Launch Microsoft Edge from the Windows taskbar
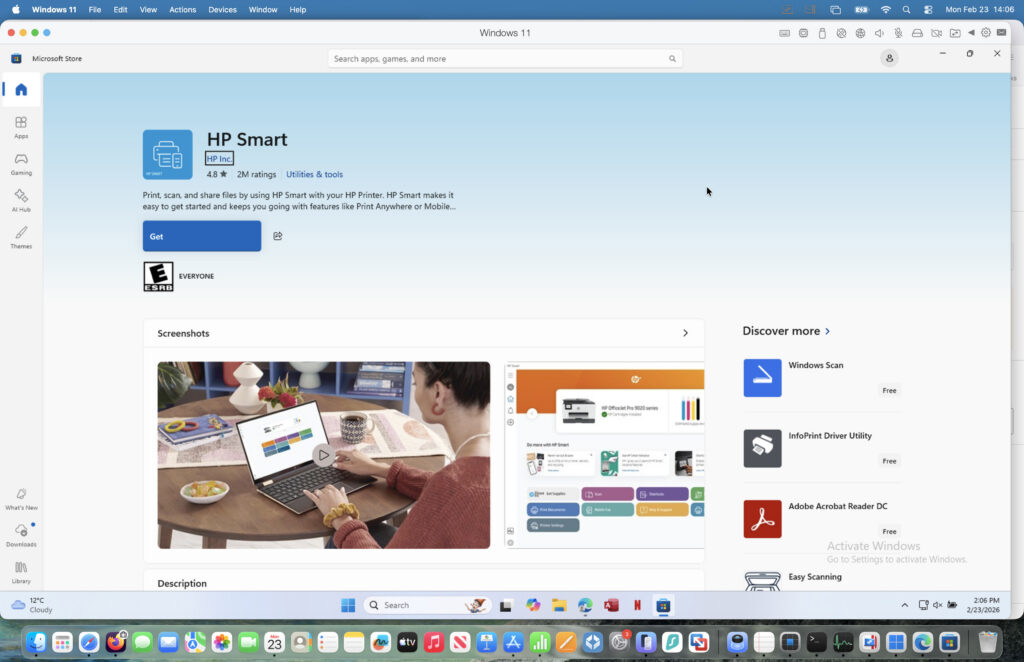 click(x=585, y=605)
